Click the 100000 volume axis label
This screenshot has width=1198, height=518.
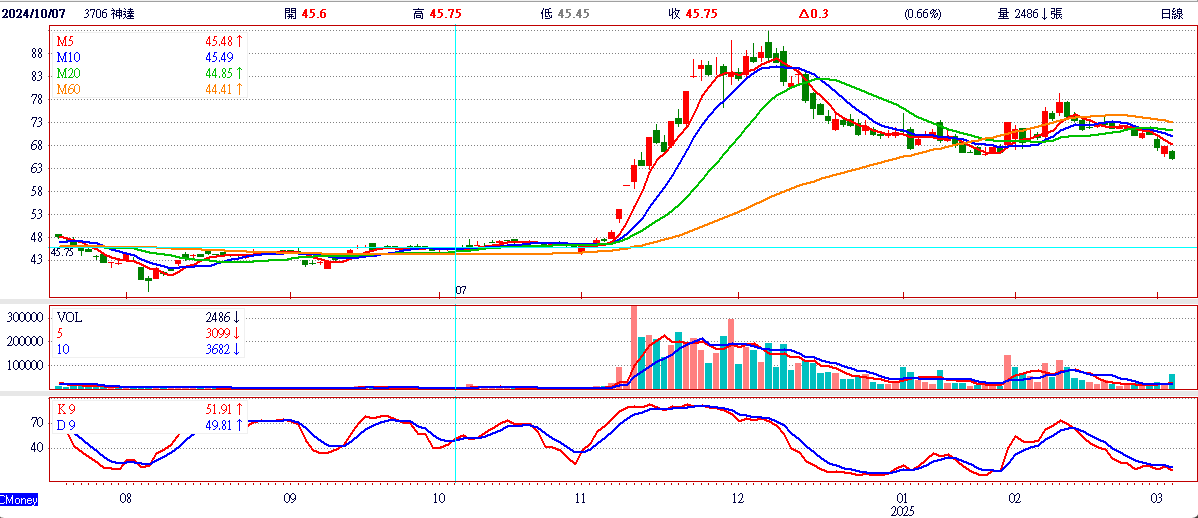tap(24, 365)
